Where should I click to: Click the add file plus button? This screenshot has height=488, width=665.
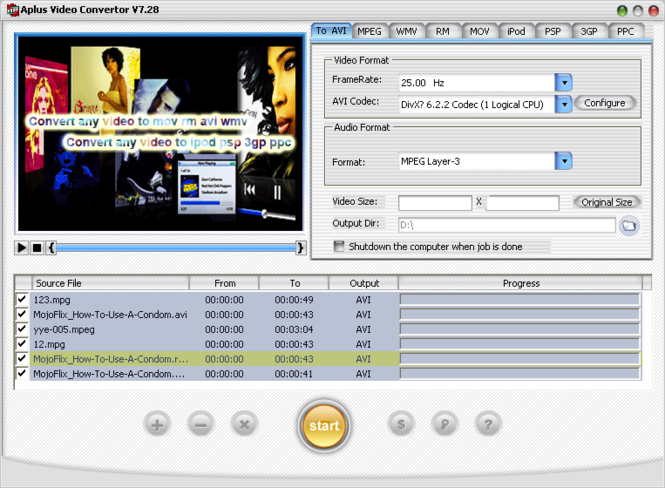coord(157,424)
